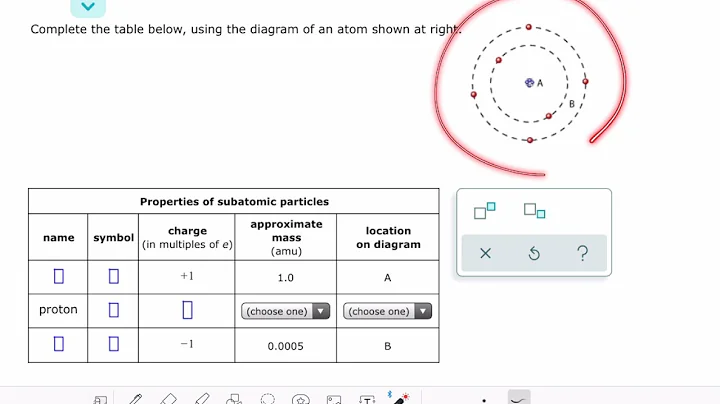
Task: Click location 'B' cell in the table
Action: tap(388, 346)
